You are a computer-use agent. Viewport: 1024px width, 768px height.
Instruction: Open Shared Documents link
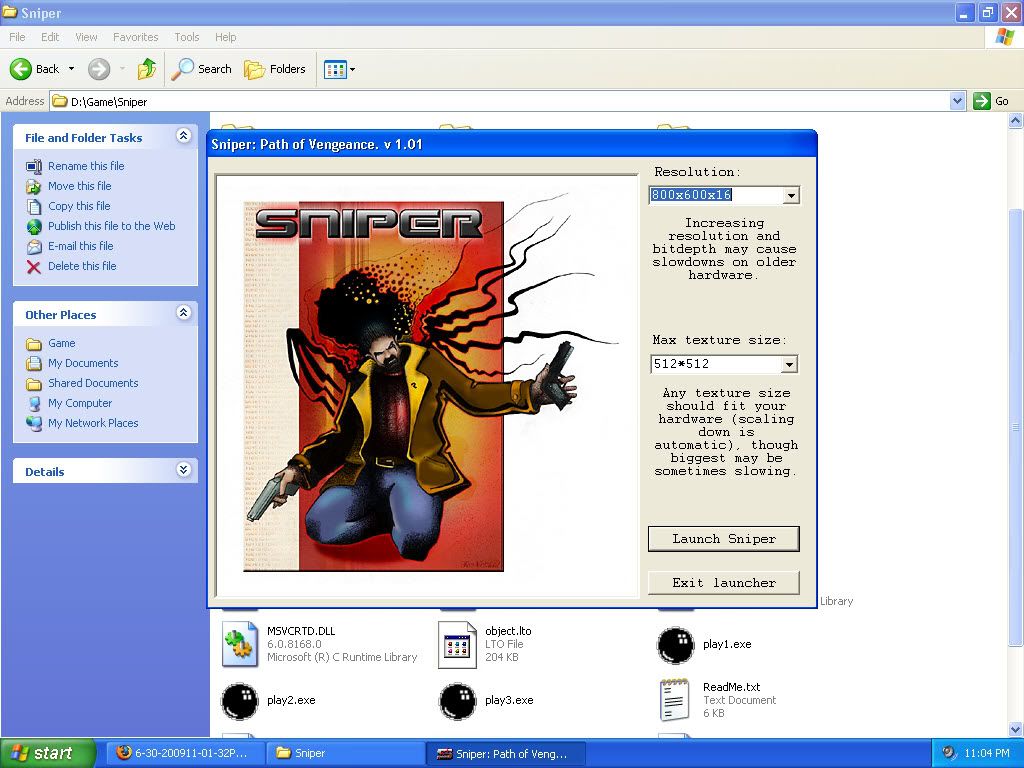pos(93,383)
